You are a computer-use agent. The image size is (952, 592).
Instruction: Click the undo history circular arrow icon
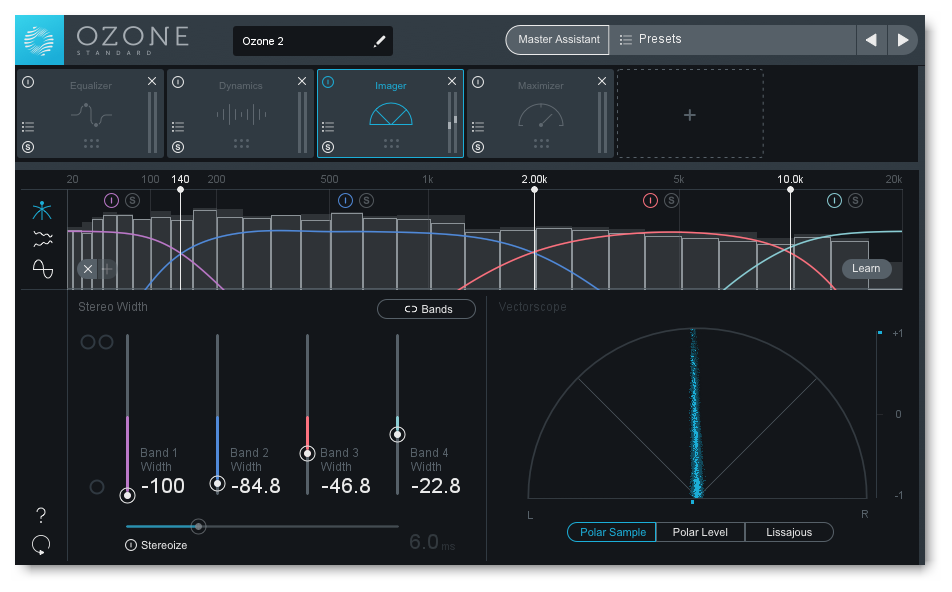[41, 545]
